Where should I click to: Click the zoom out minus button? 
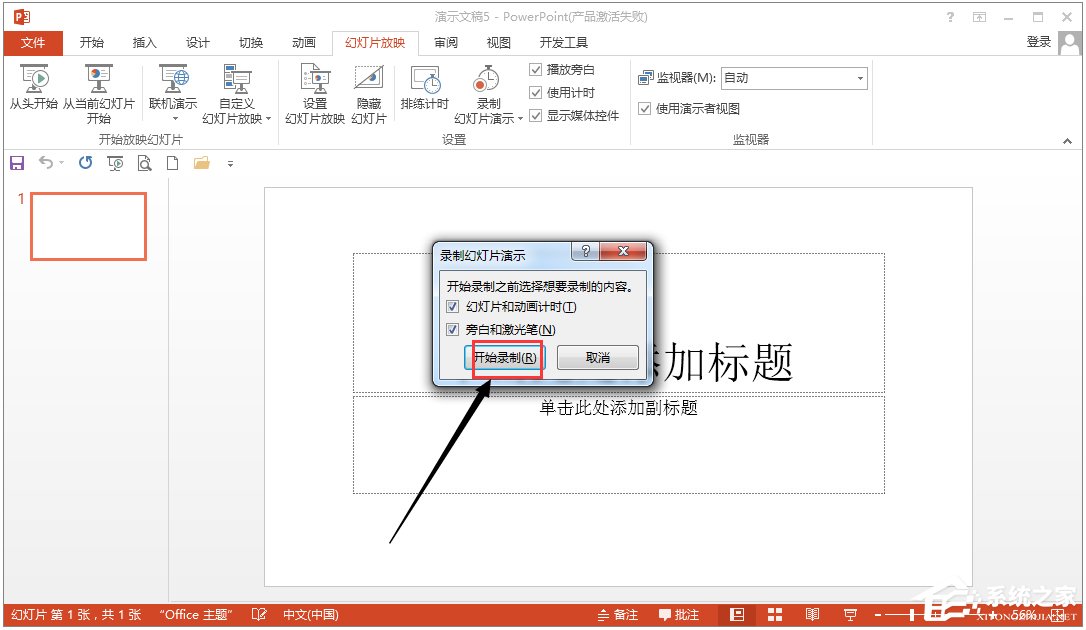[x=878, y=615]
